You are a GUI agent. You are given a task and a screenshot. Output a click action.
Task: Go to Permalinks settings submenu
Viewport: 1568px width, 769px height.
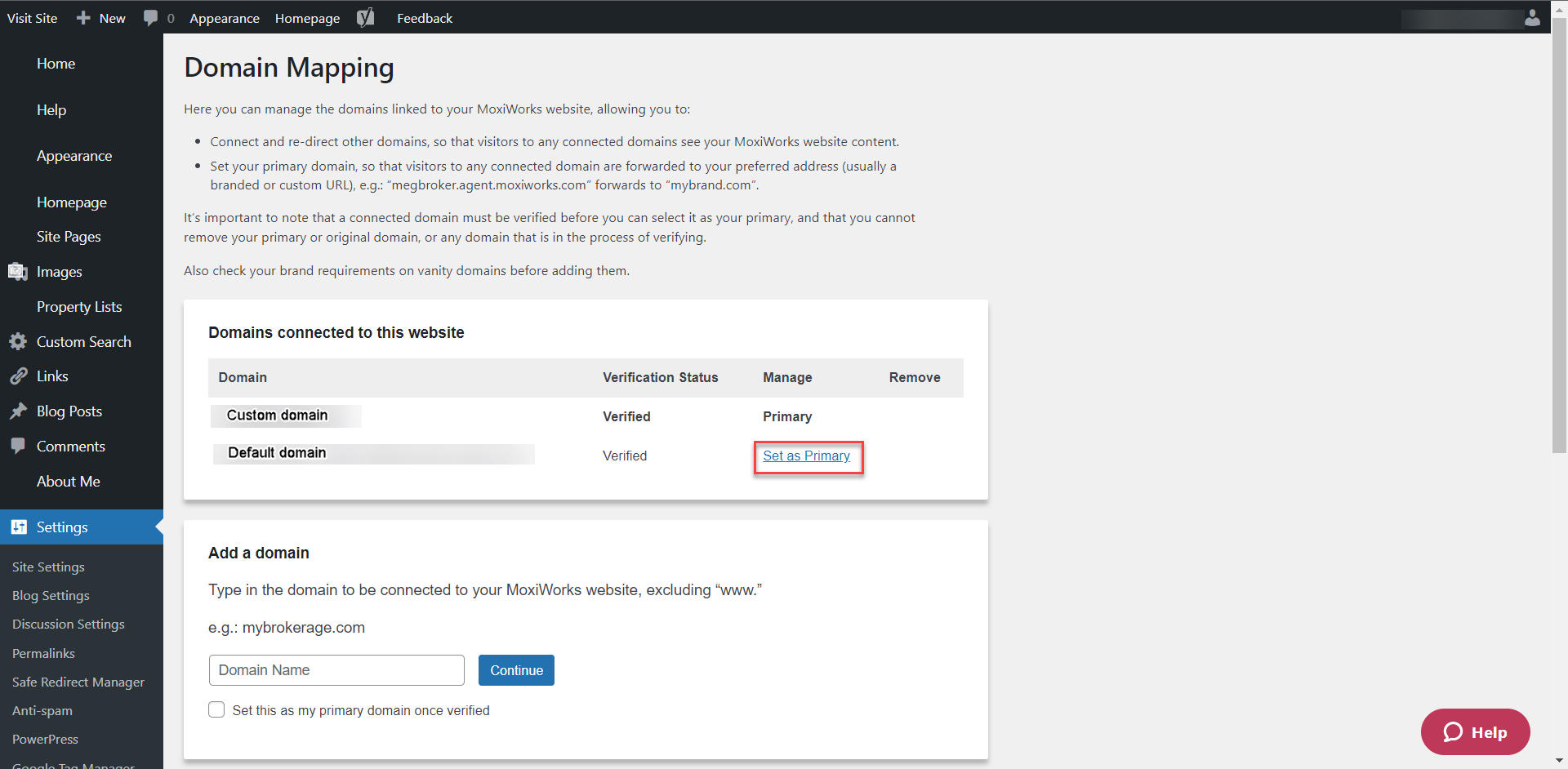click(x=43, y=653)
